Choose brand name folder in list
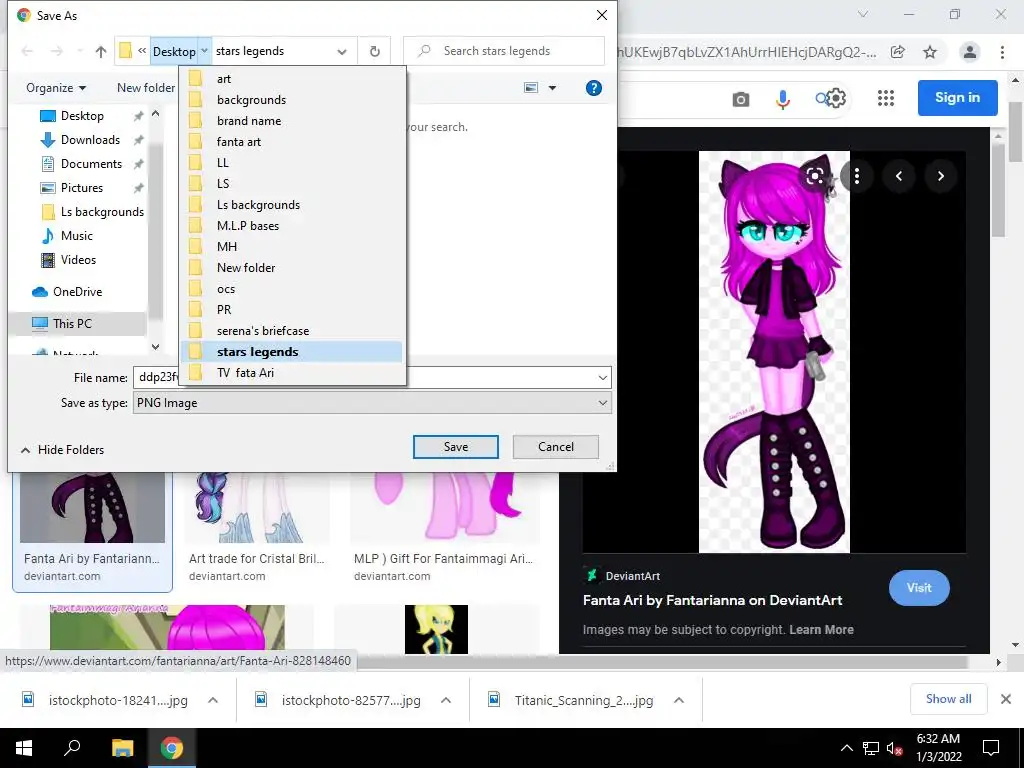1024x768 pixels. click(292, 121)
